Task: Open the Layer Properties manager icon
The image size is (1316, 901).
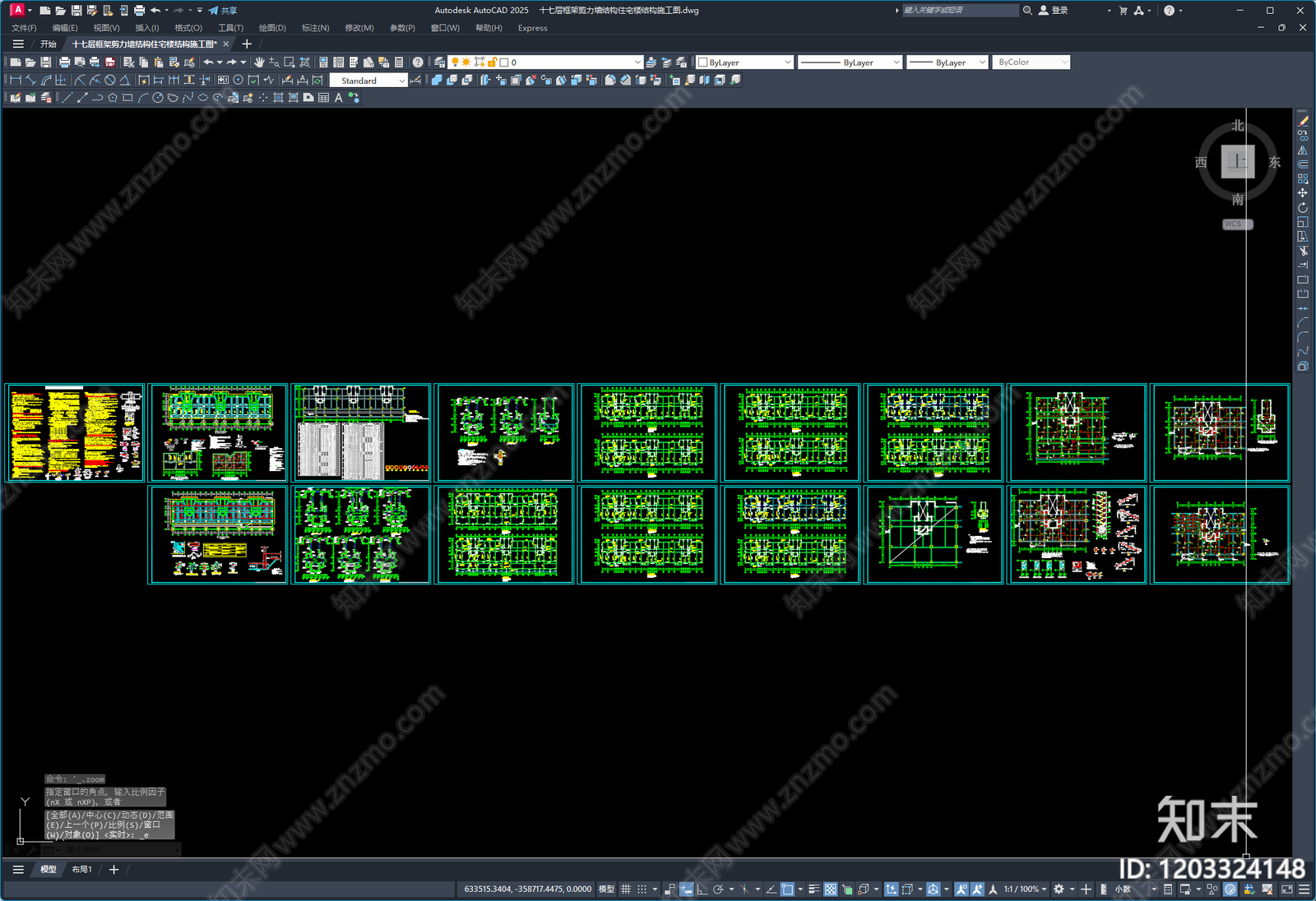Action: [439, 62]
